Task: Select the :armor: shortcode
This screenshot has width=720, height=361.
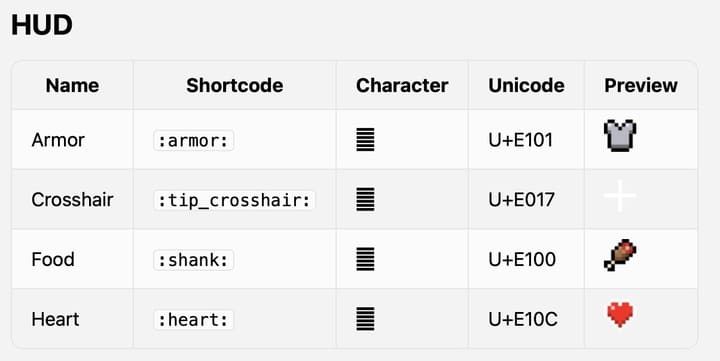Action: (x=193, y=141)
